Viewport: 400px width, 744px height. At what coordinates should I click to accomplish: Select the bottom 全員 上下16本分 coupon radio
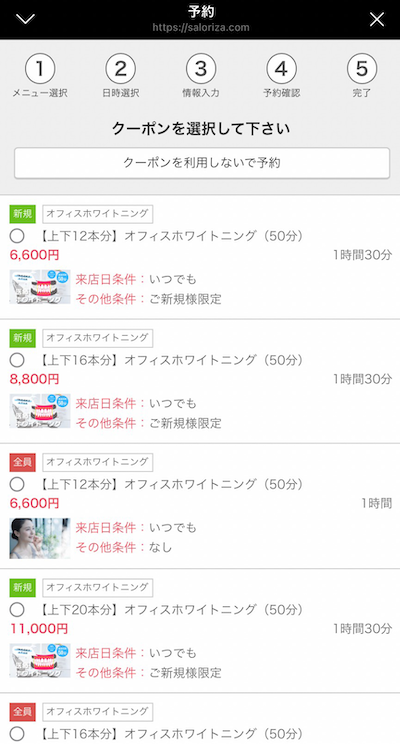pyautogui.click(x=17, y=734)
